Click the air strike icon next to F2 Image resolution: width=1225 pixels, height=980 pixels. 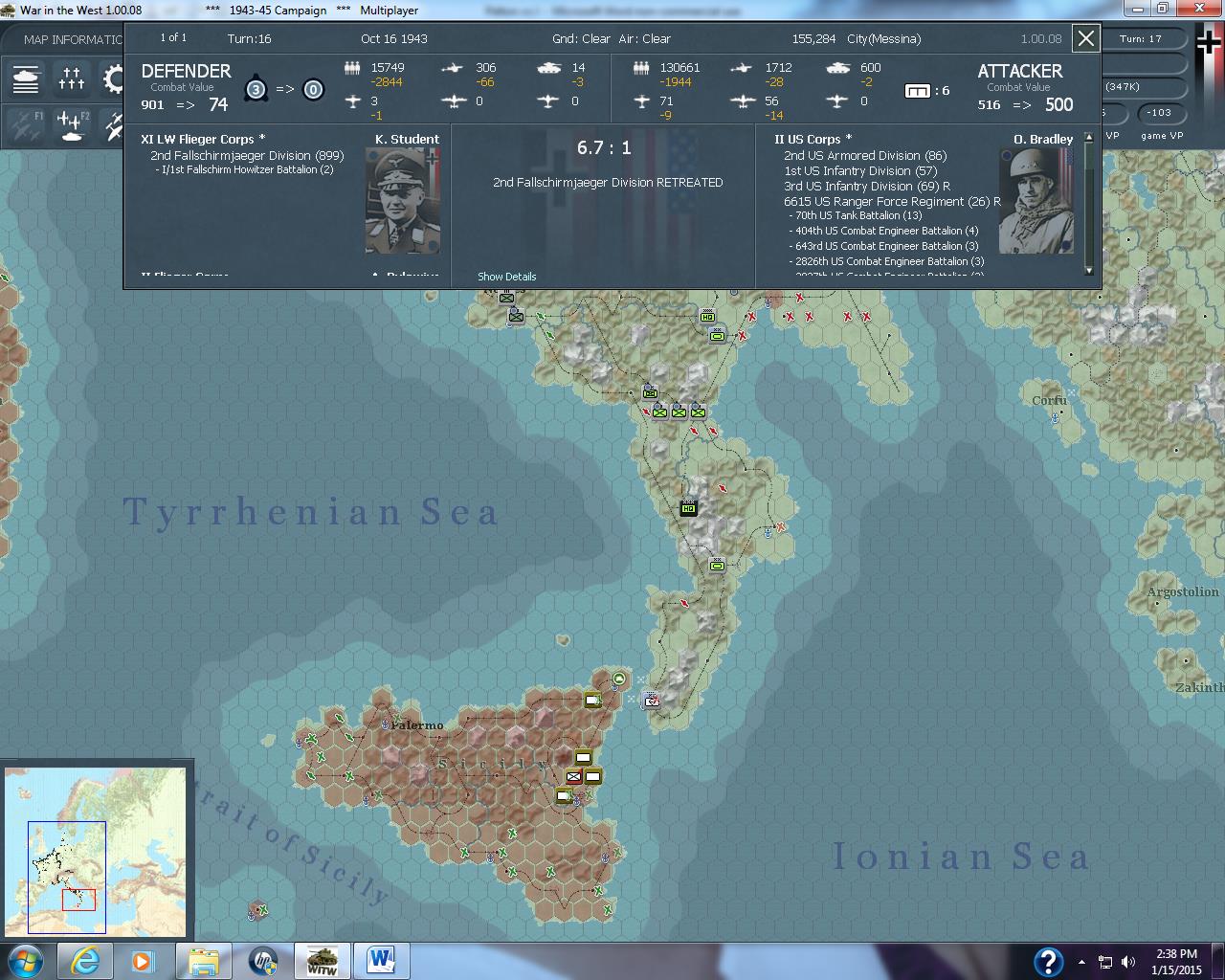coord(113,124)
